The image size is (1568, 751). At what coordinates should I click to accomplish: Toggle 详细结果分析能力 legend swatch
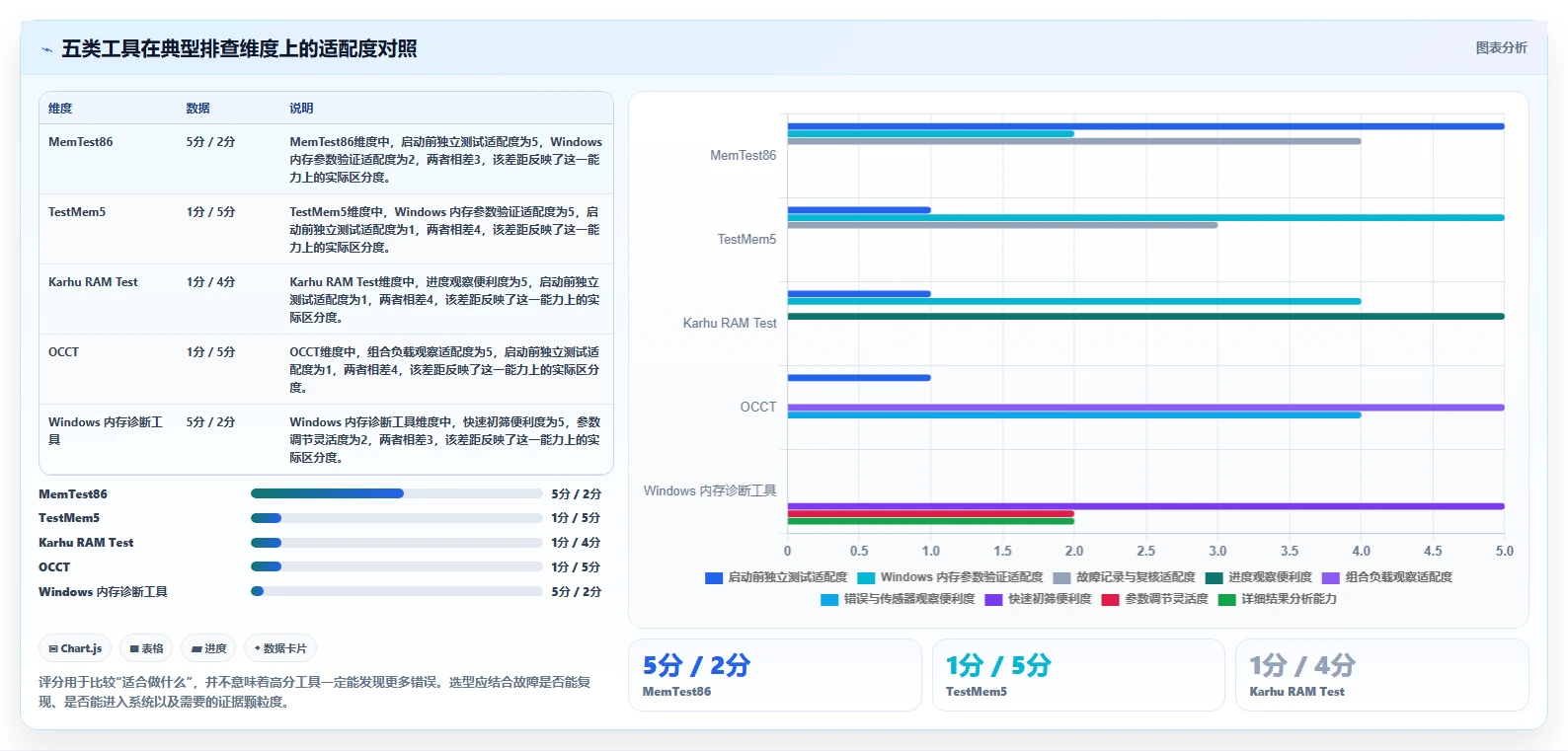1227,599
